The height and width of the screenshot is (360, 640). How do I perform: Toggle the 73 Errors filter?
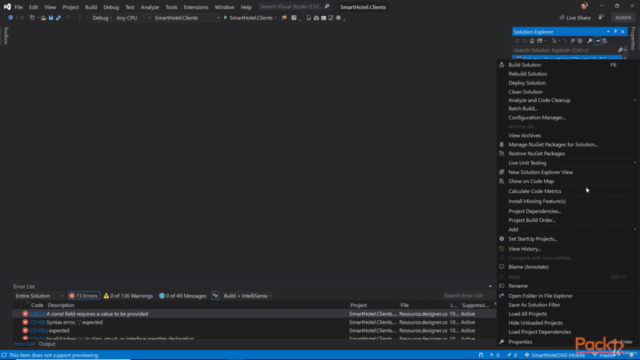(x=84, y=296)
